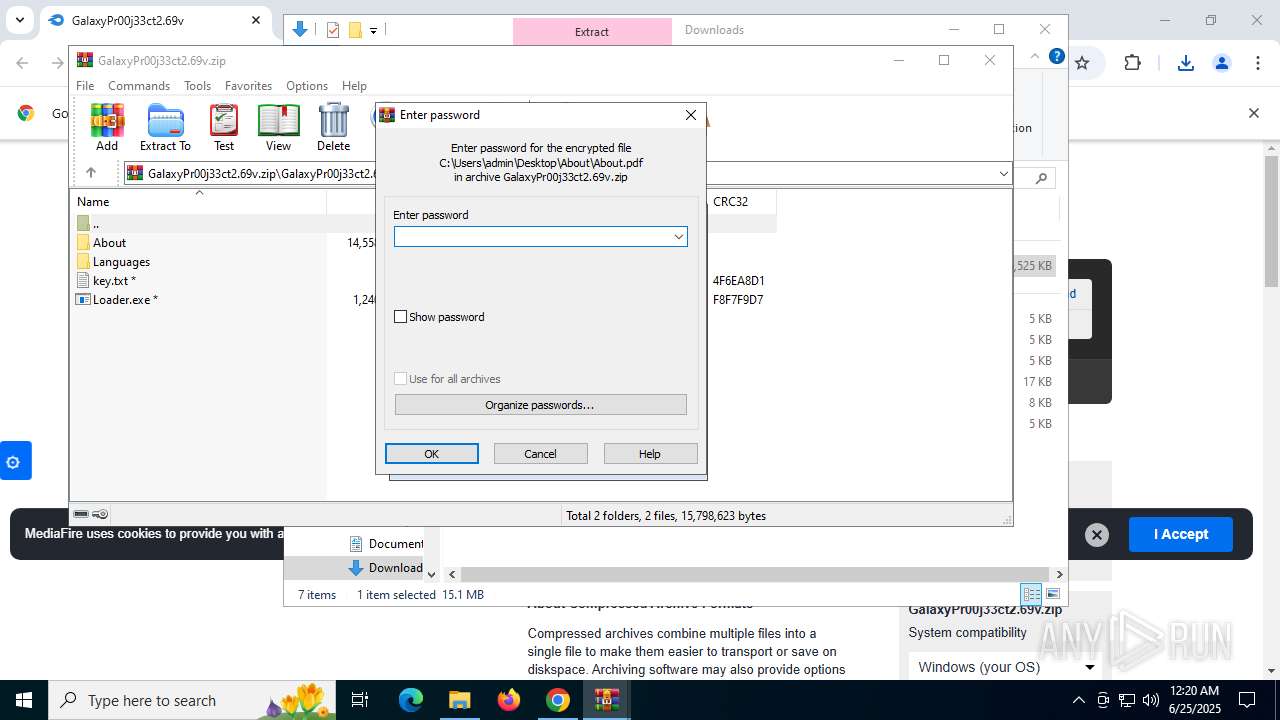Expand the WinRAR address path dropdown

(1004, 174)
